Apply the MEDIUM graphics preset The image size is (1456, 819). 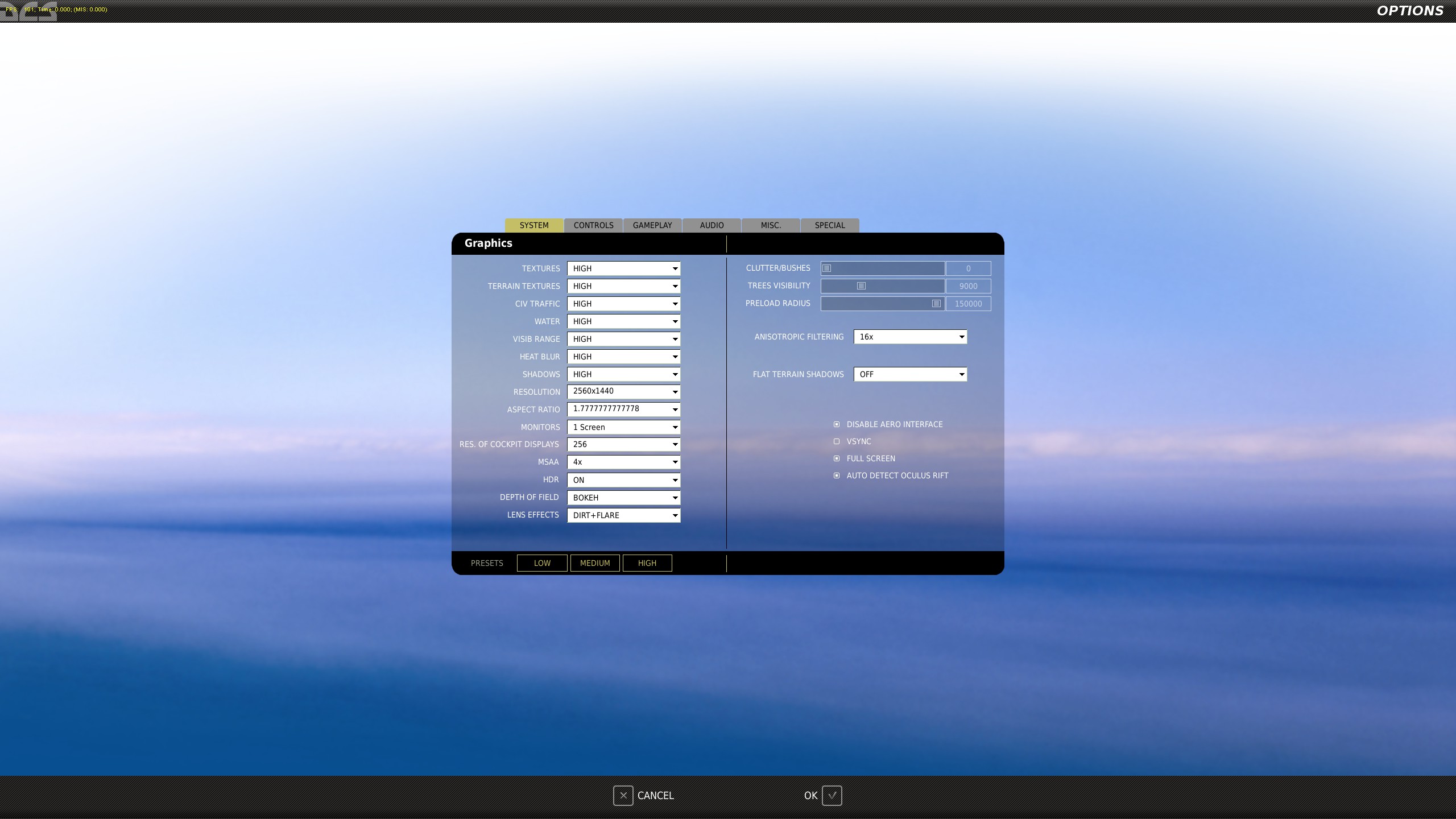click(595, 563)
